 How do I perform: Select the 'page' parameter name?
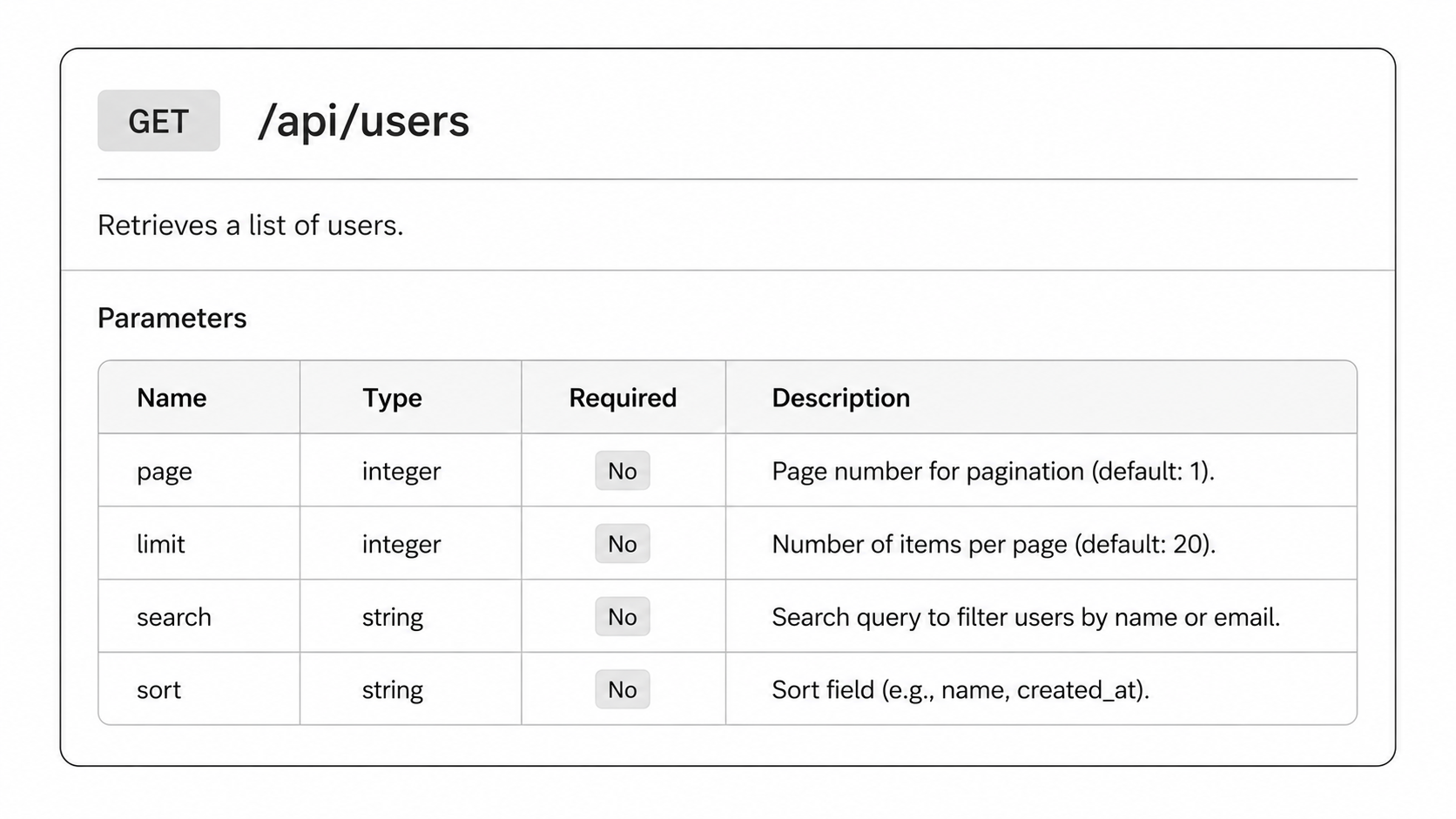pyautogui.click(x=165, y=472)
